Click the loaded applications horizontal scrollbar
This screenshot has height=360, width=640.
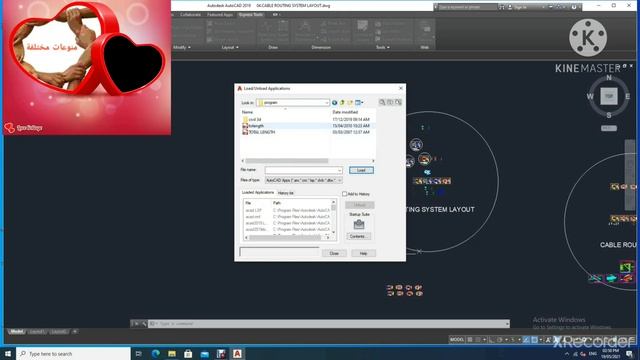click(287, 238)
